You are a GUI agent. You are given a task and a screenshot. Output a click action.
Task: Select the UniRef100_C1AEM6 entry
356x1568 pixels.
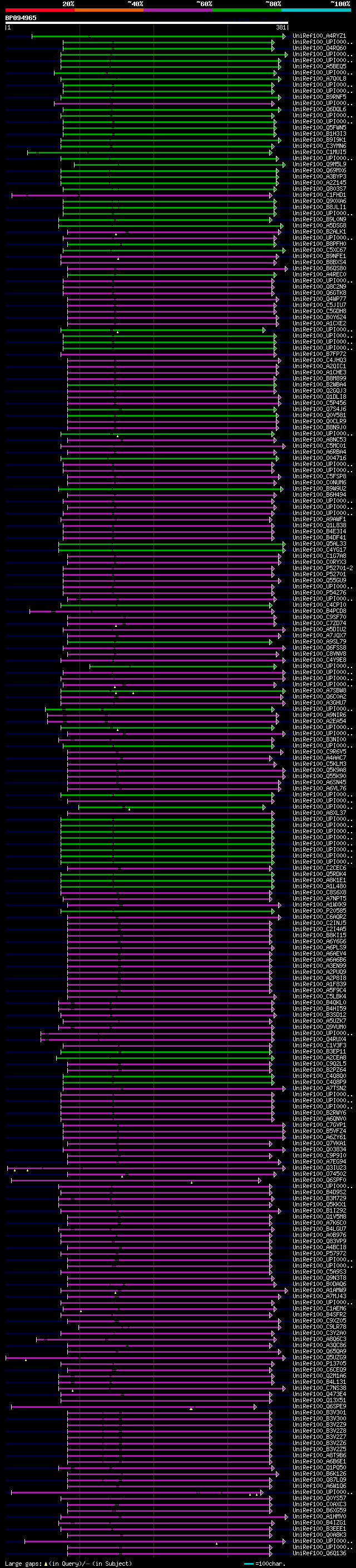coord(319,1308)
